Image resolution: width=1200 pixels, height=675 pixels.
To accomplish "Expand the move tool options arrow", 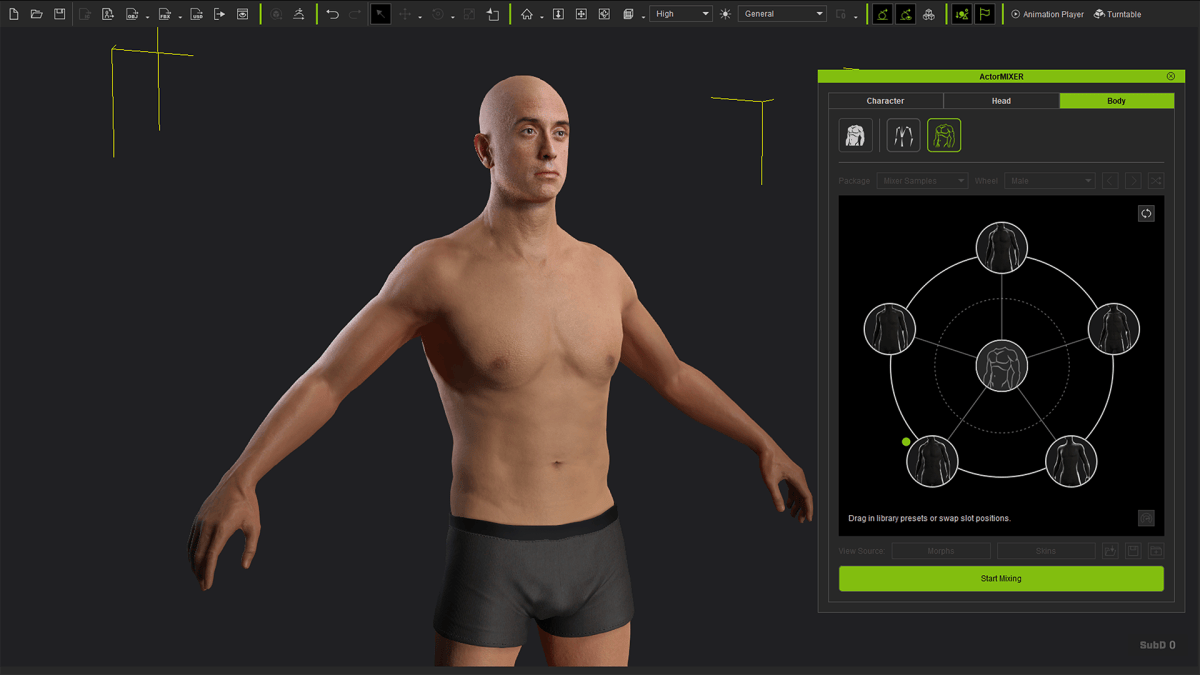I will pyautogui.click(x=420, y=17).
